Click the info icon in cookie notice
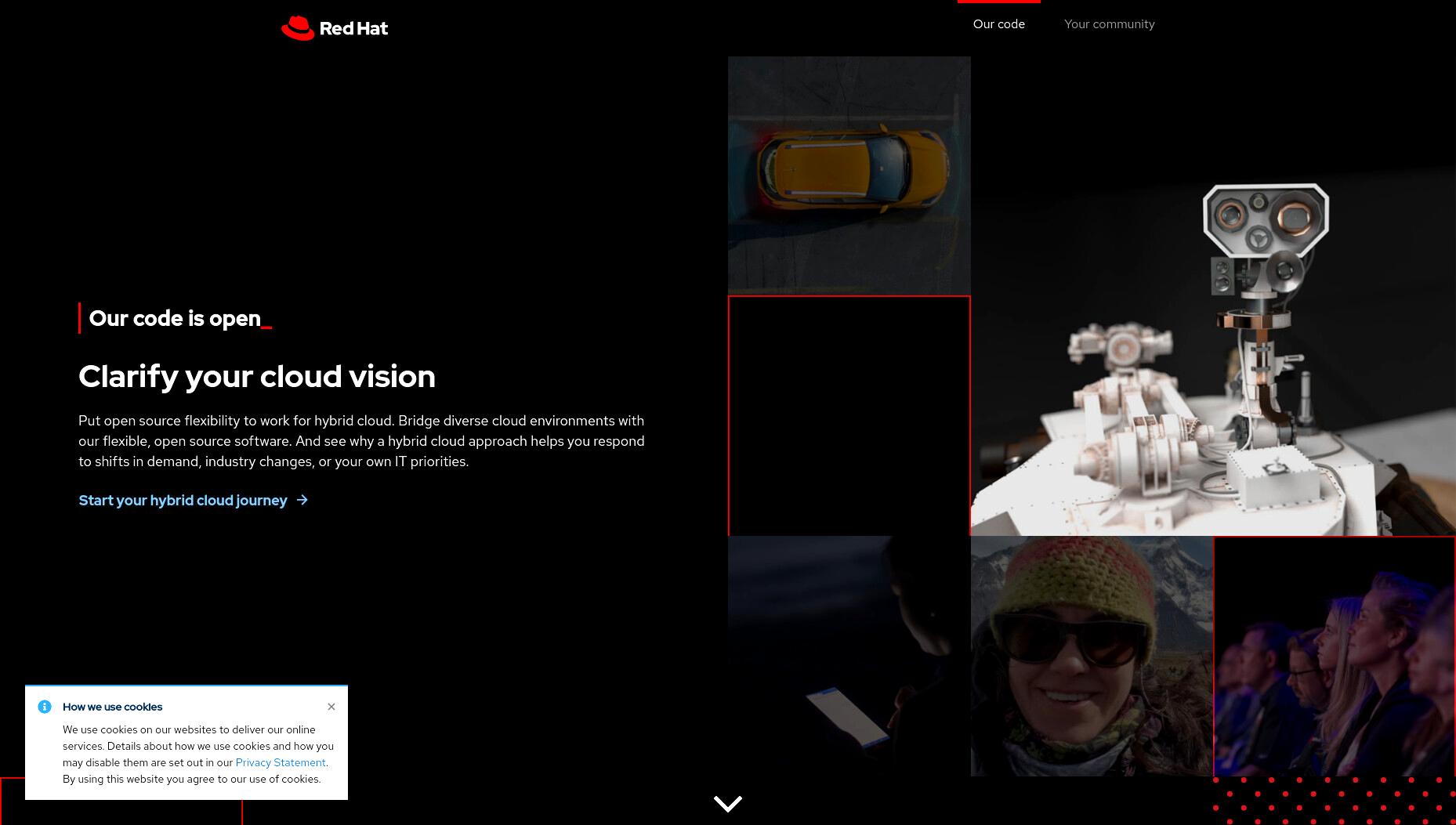The image size is (1456, 825). (45, 707)
